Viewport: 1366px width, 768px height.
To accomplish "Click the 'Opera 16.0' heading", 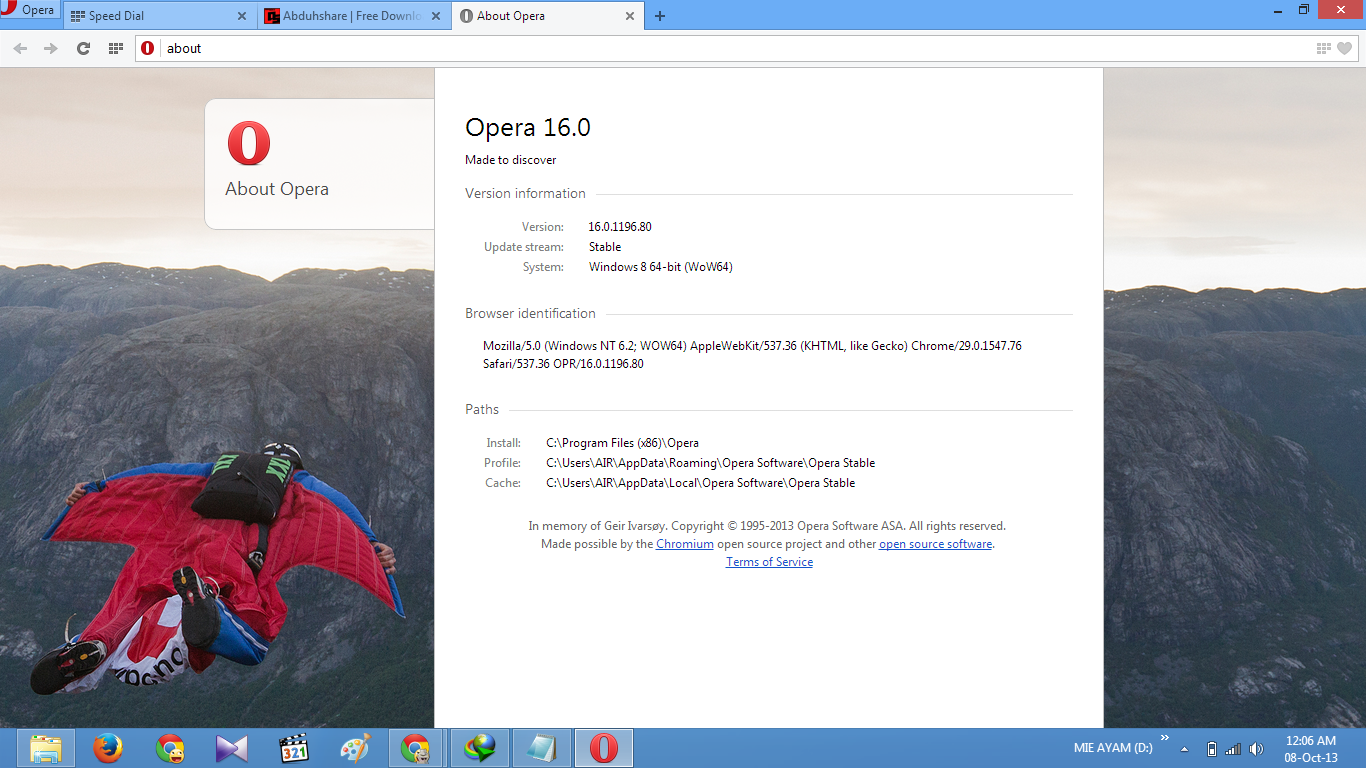I will click(528, 128).
